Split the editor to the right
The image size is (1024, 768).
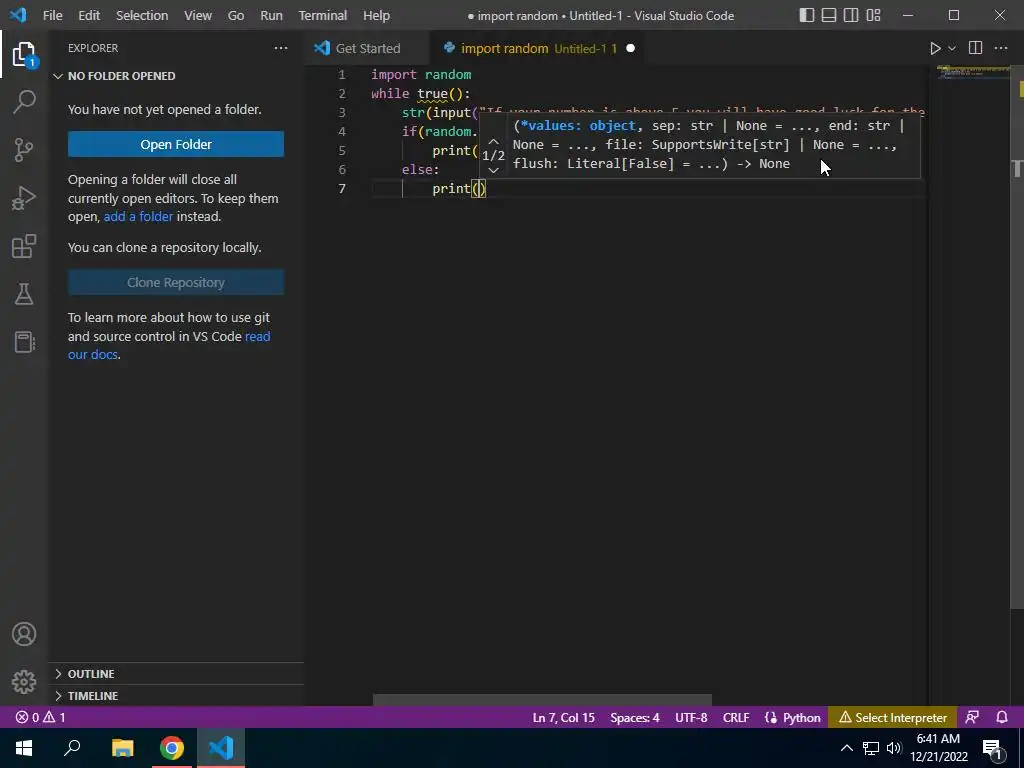click(975, 48)
